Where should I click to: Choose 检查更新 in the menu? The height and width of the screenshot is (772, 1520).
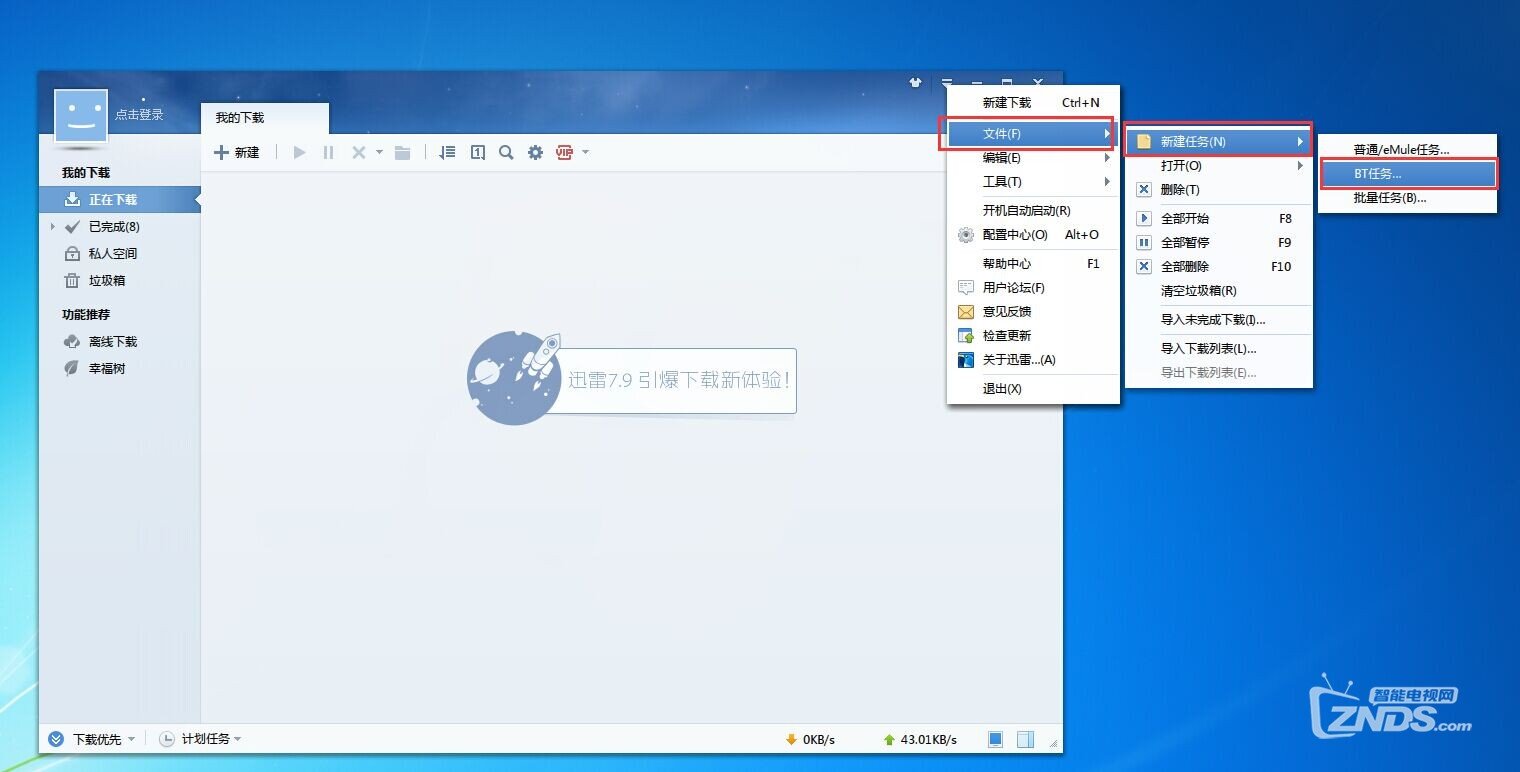pyautogui.click(x=1033, y=336)
